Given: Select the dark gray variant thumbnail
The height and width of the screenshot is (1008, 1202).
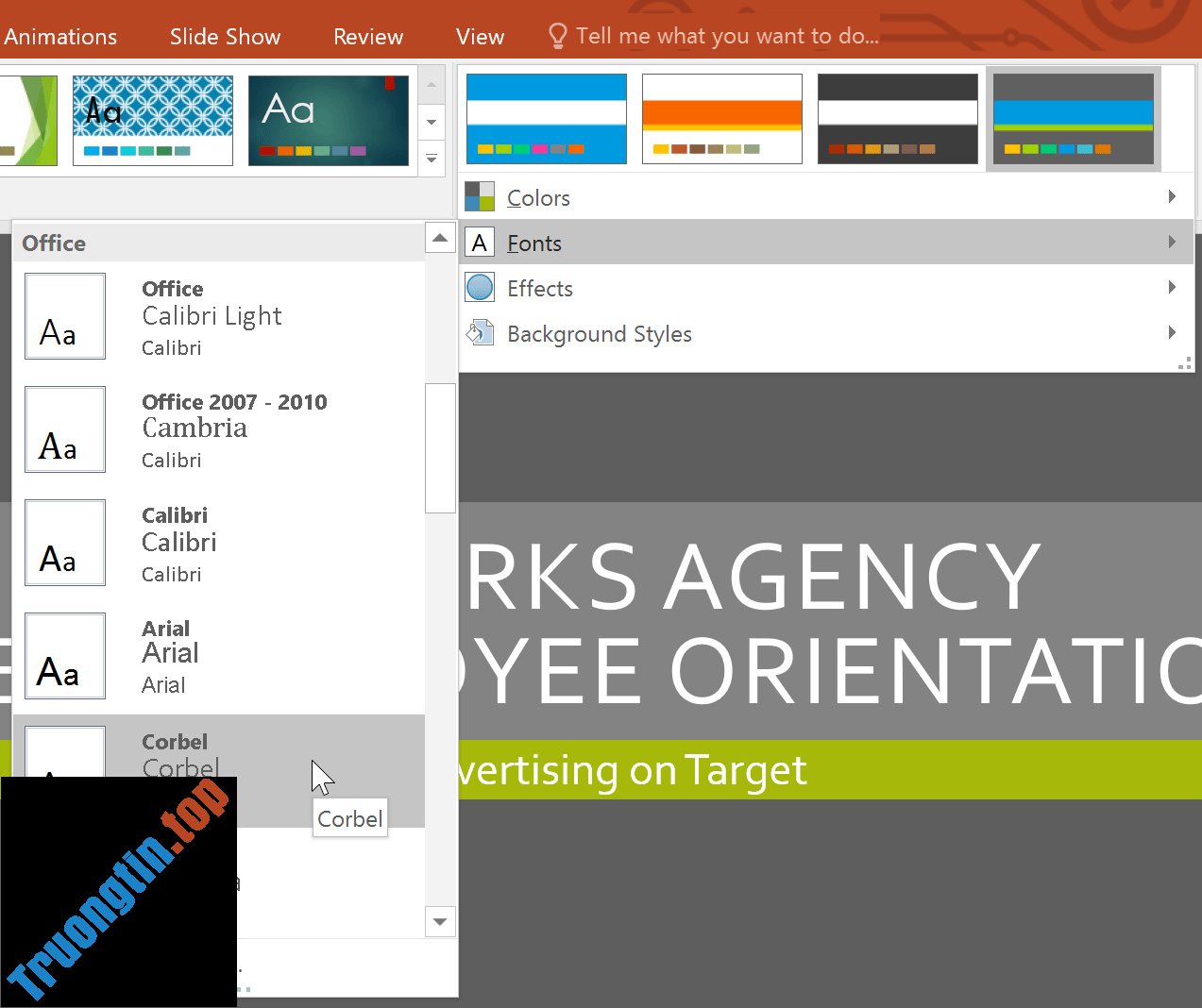Looking at the screenshot, I should click(897, 117).
